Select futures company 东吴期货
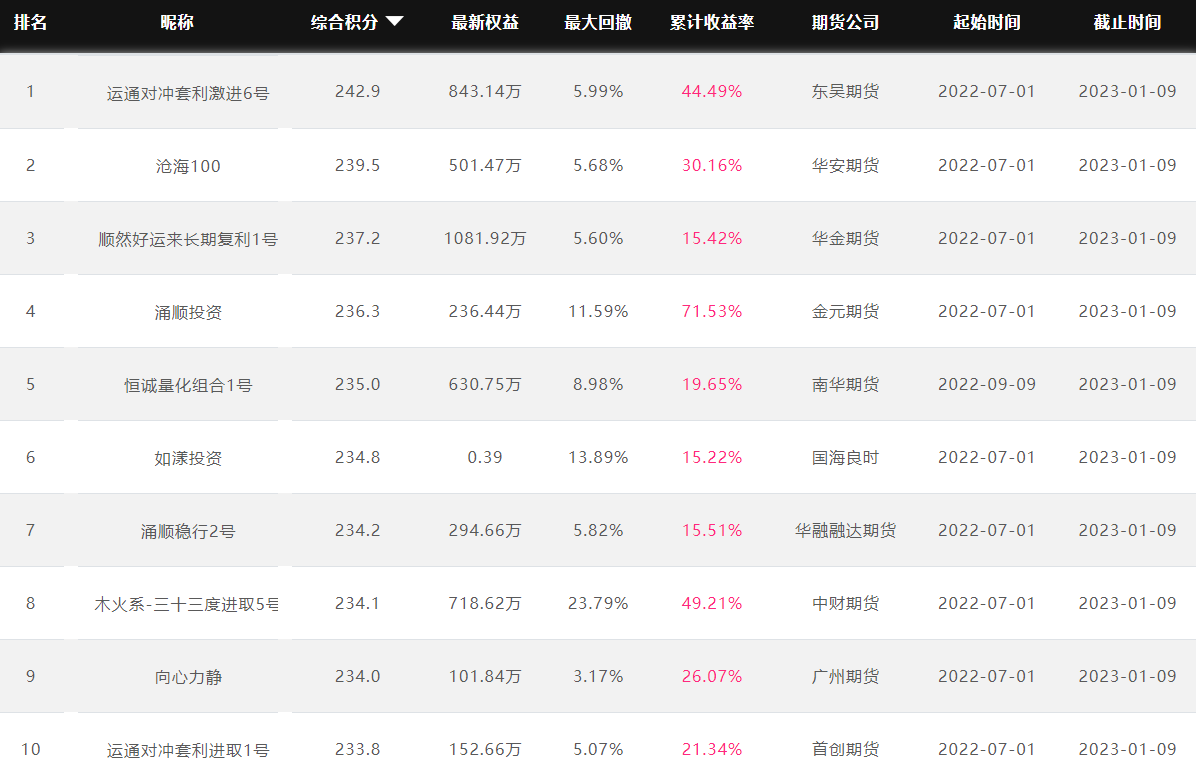The height and width of the screenshot is (784, 1196). (x=845, y=92)
